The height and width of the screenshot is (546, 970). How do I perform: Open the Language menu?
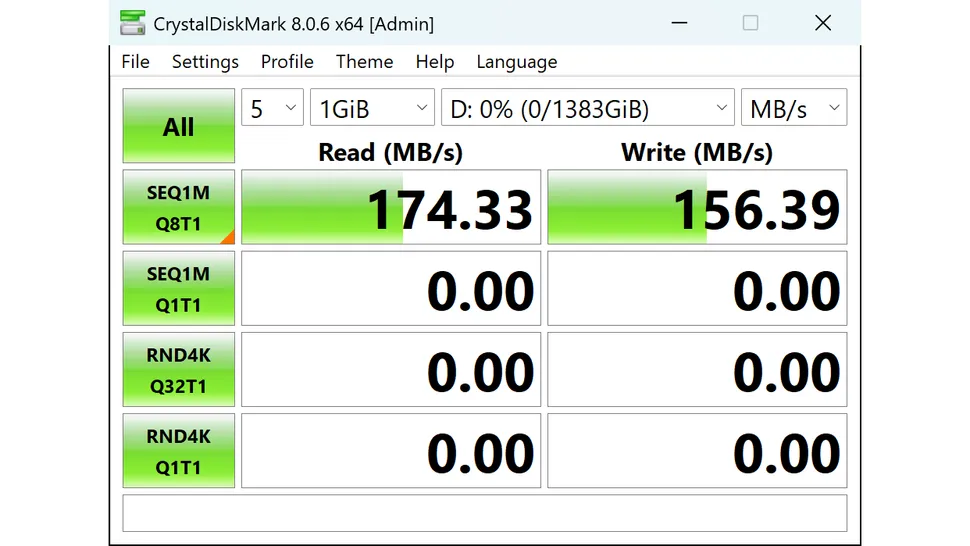(516, 62)
